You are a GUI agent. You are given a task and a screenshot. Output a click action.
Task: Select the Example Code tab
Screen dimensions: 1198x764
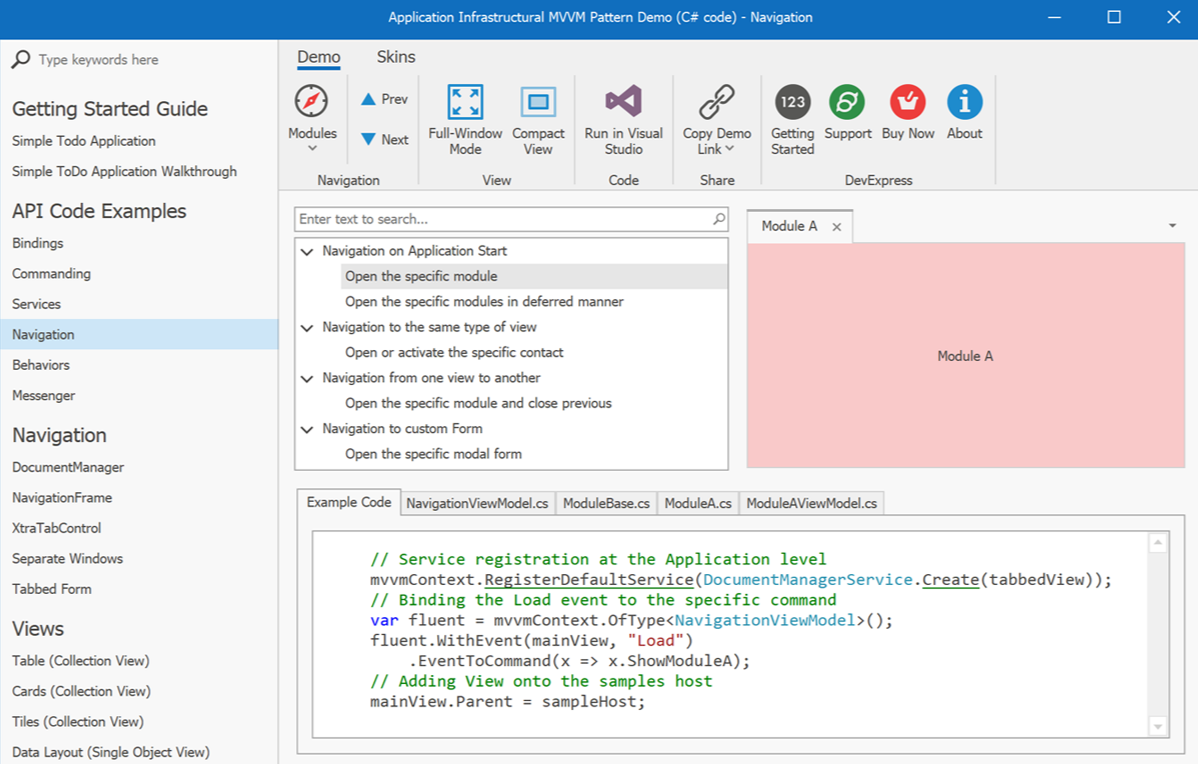pyautogui.click(x=348, y=502)
